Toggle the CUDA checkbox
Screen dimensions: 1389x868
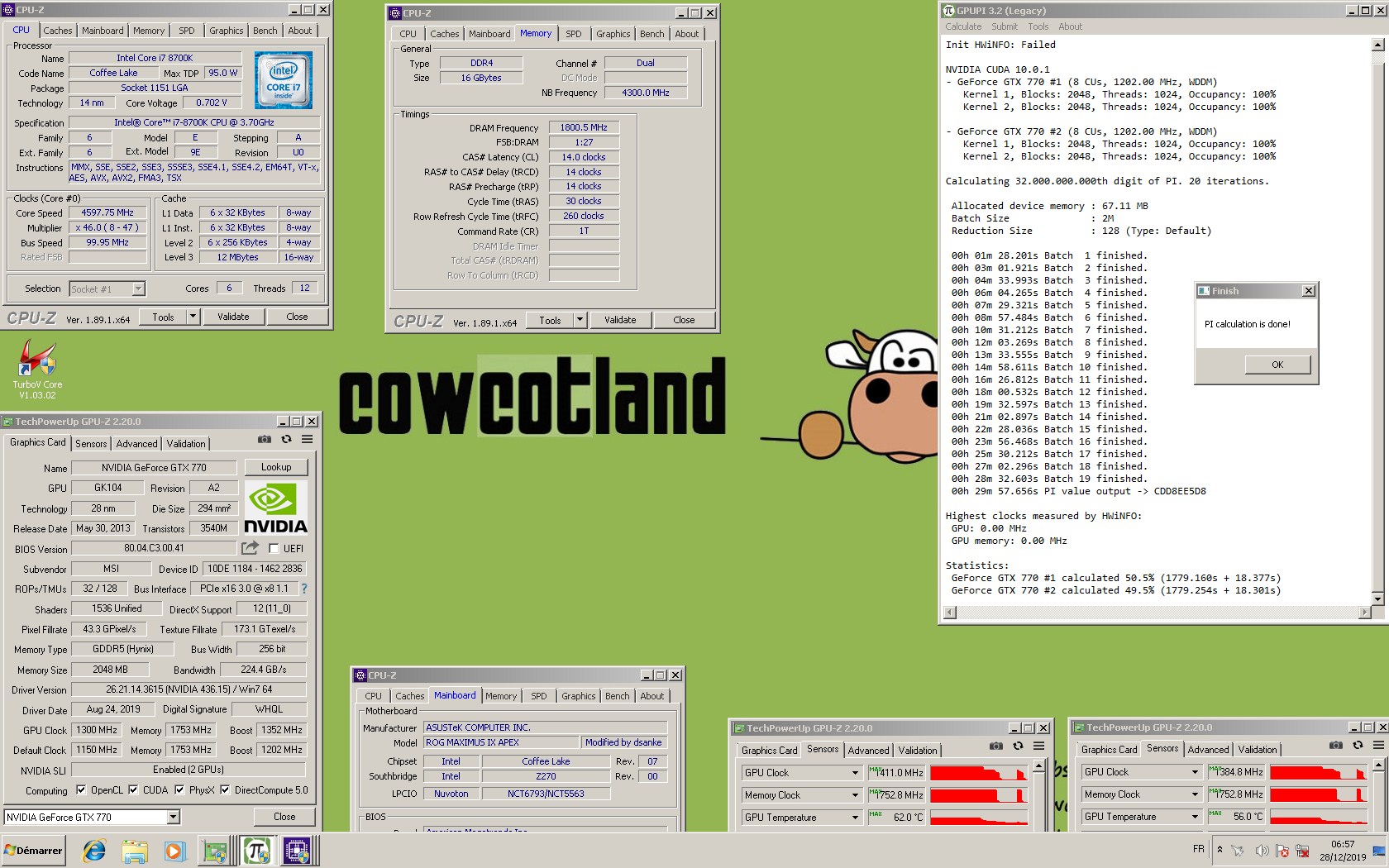click(x=133, y=789)
